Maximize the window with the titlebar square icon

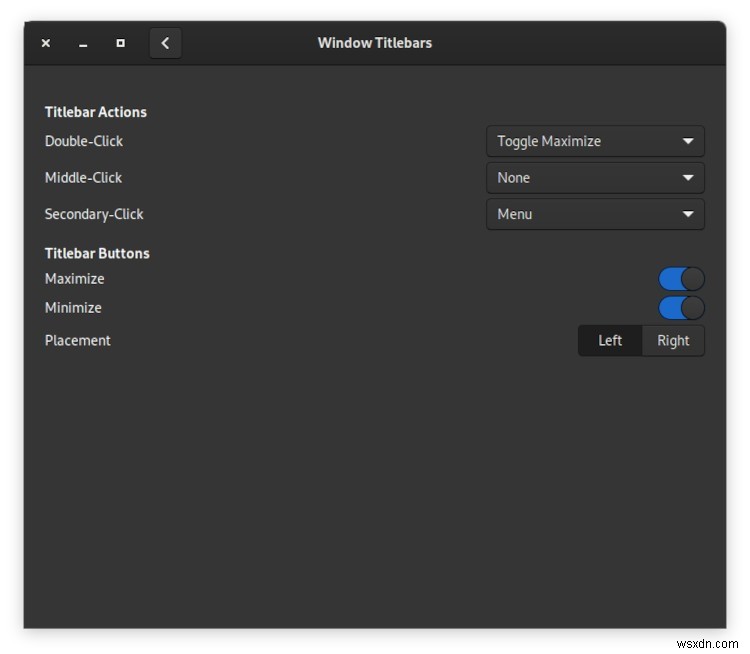pyautogui.click(x=121, y=43)
